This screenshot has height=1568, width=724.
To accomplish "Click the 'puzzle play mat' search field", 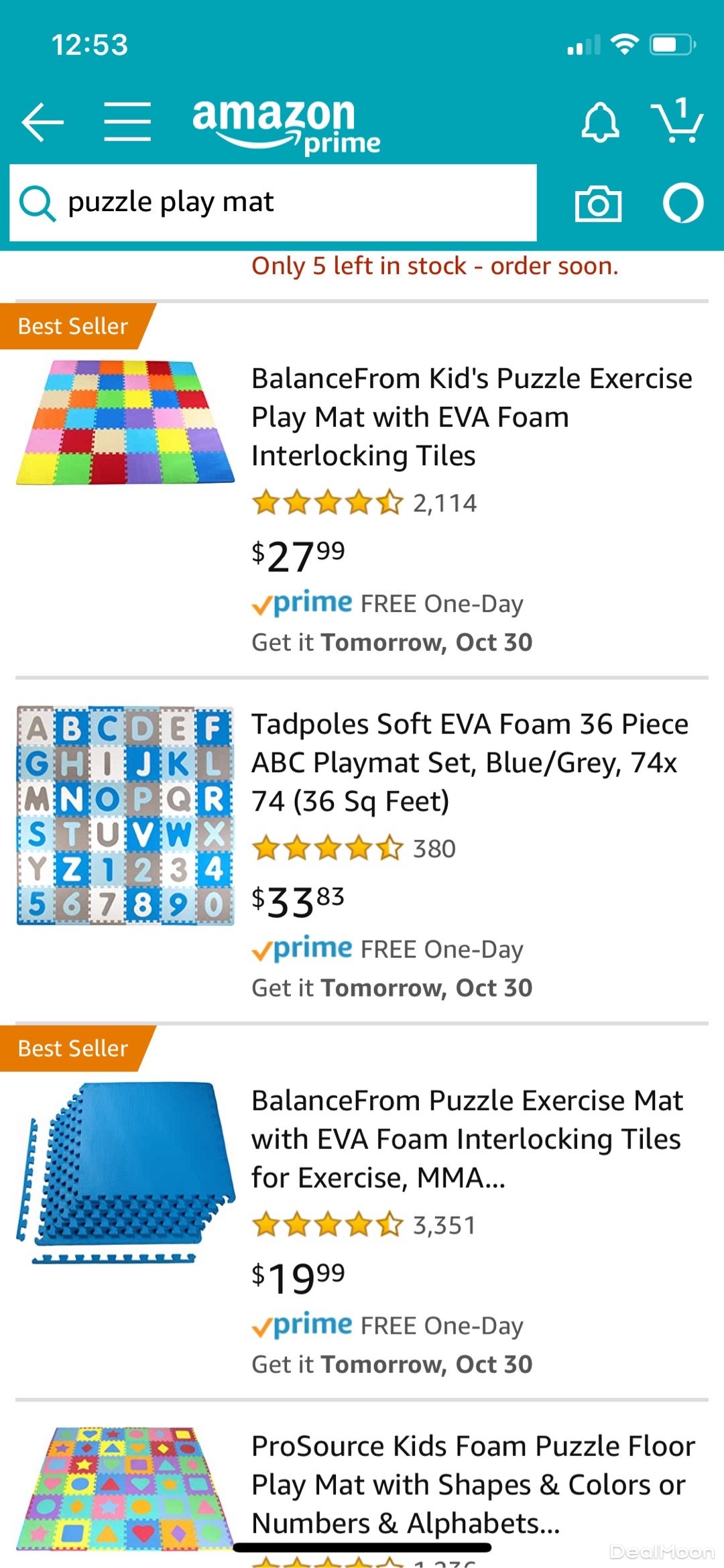I will [295, 202].
